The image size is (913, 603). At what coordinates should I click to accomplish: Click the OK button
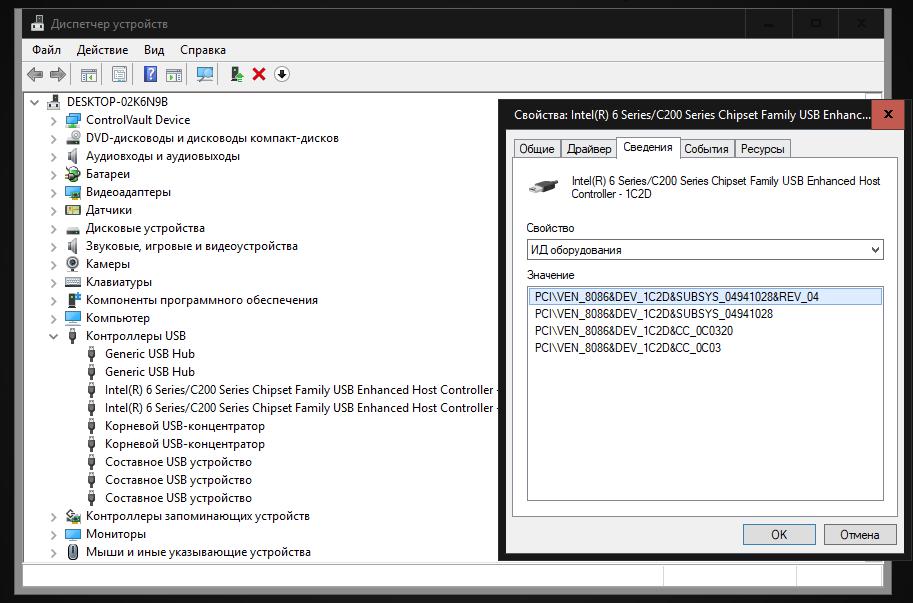coord(779,534)
